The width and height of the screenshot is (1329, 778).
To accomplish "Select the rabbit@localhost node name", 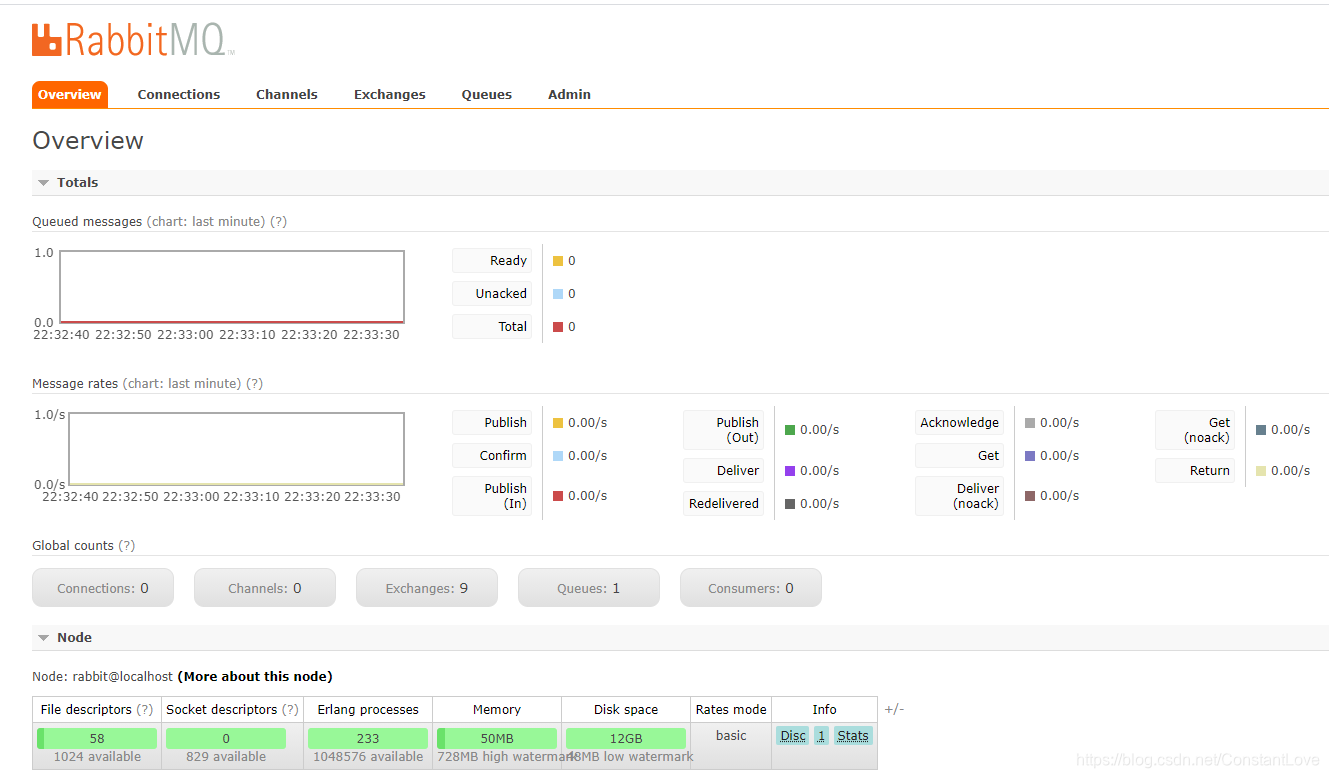I will (123, 677).
